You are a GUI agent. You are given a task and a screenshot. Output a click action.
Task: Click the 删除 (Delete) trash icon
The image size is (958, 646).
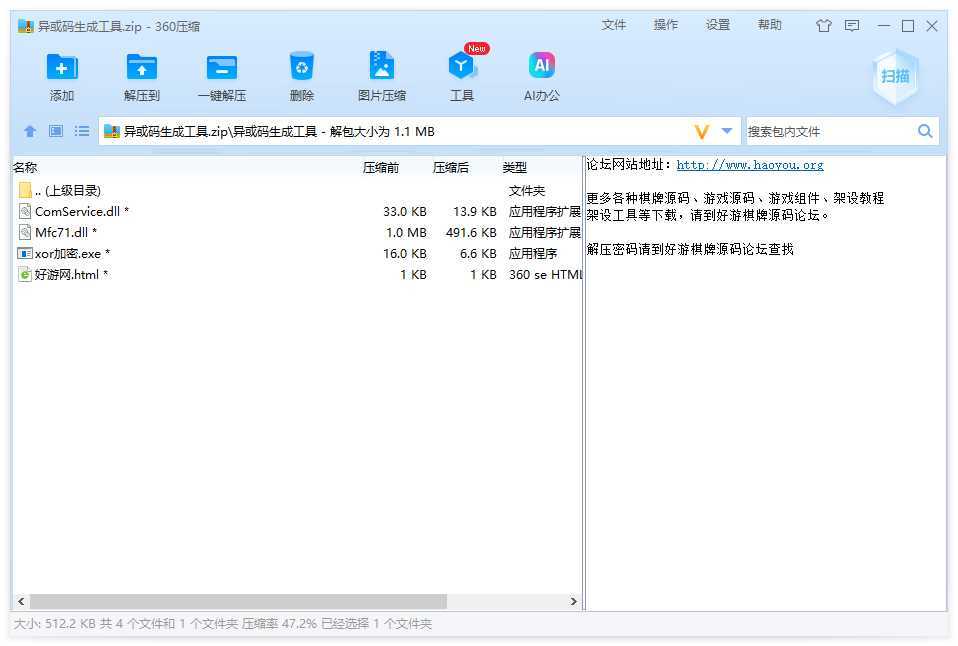(x=301, y=68)
